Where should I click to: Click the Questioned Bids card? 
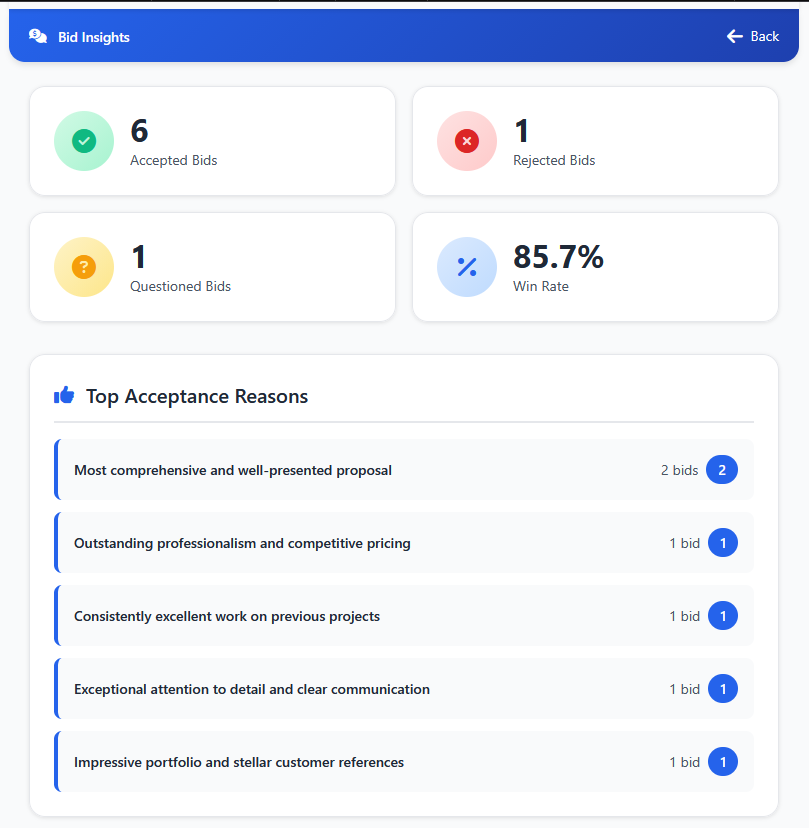click(212, 267)
